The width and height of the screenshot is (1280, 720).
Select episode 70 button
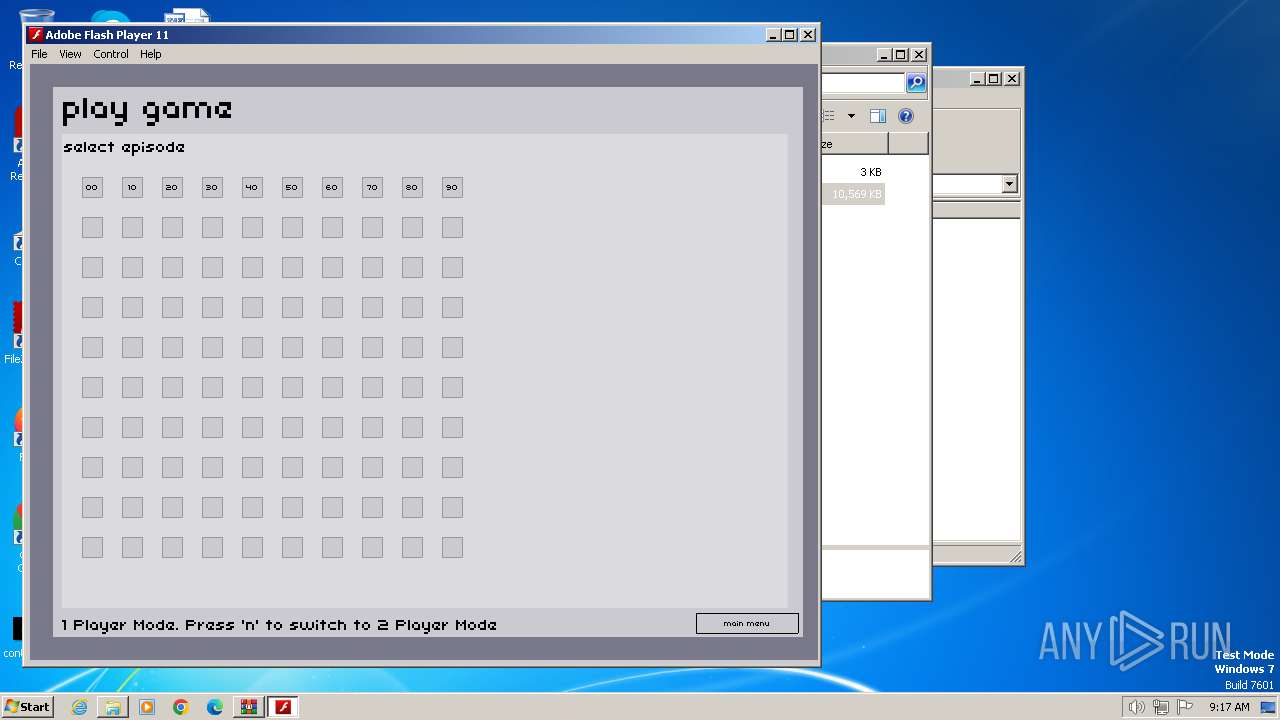(372, 187)
